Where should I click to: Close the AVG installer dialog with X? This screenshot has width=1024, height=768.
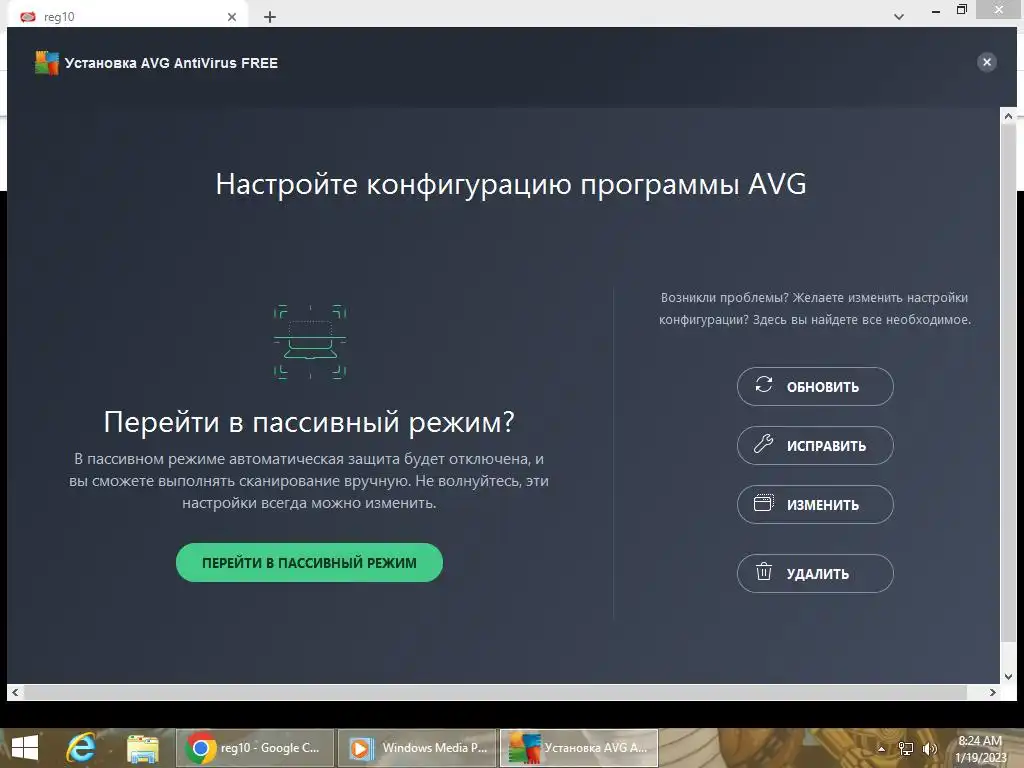pos(986,62)
